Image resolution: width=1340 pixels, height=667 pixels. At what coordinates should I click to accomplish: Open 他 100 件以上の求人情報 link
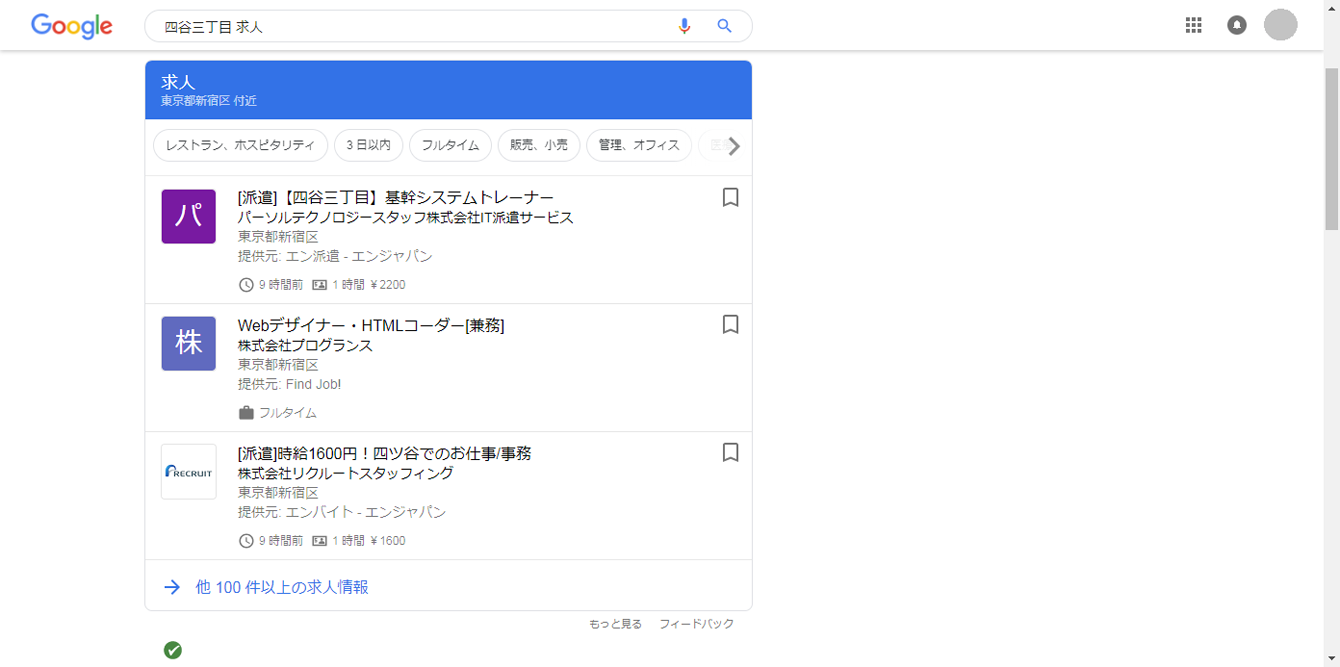(x=282, y=588)
